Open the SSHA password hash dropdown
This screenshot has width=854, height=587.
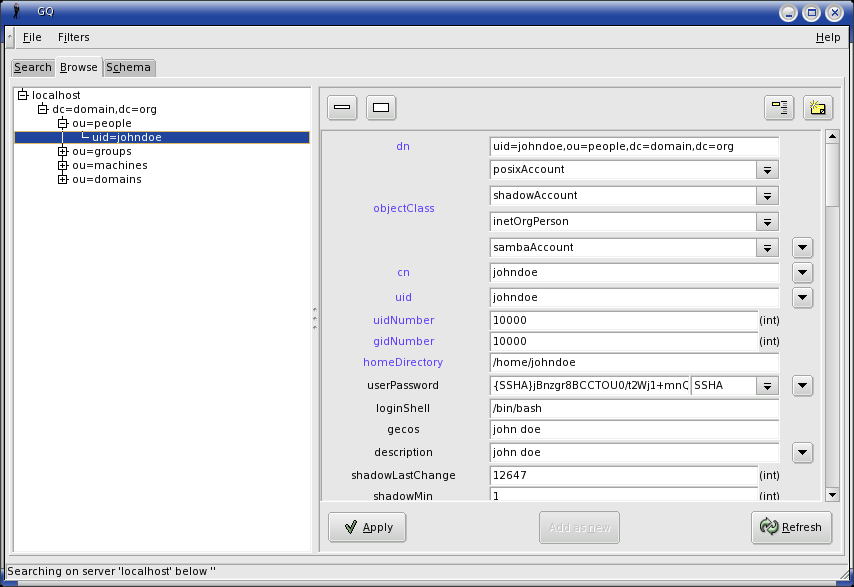767,386
